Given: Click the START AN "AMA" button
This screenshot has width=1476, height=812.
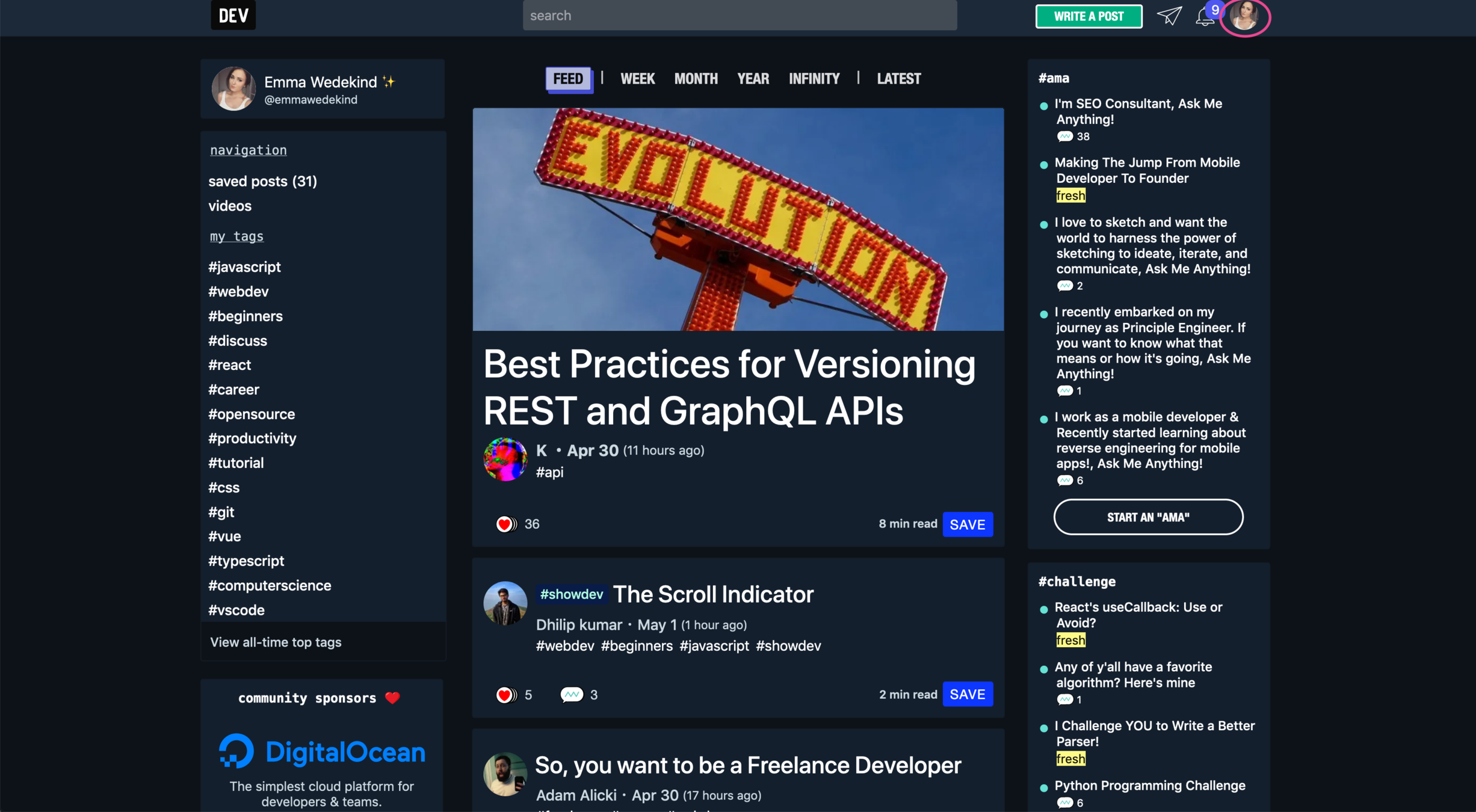Looking at the screenshot, I should [1147, 517].
